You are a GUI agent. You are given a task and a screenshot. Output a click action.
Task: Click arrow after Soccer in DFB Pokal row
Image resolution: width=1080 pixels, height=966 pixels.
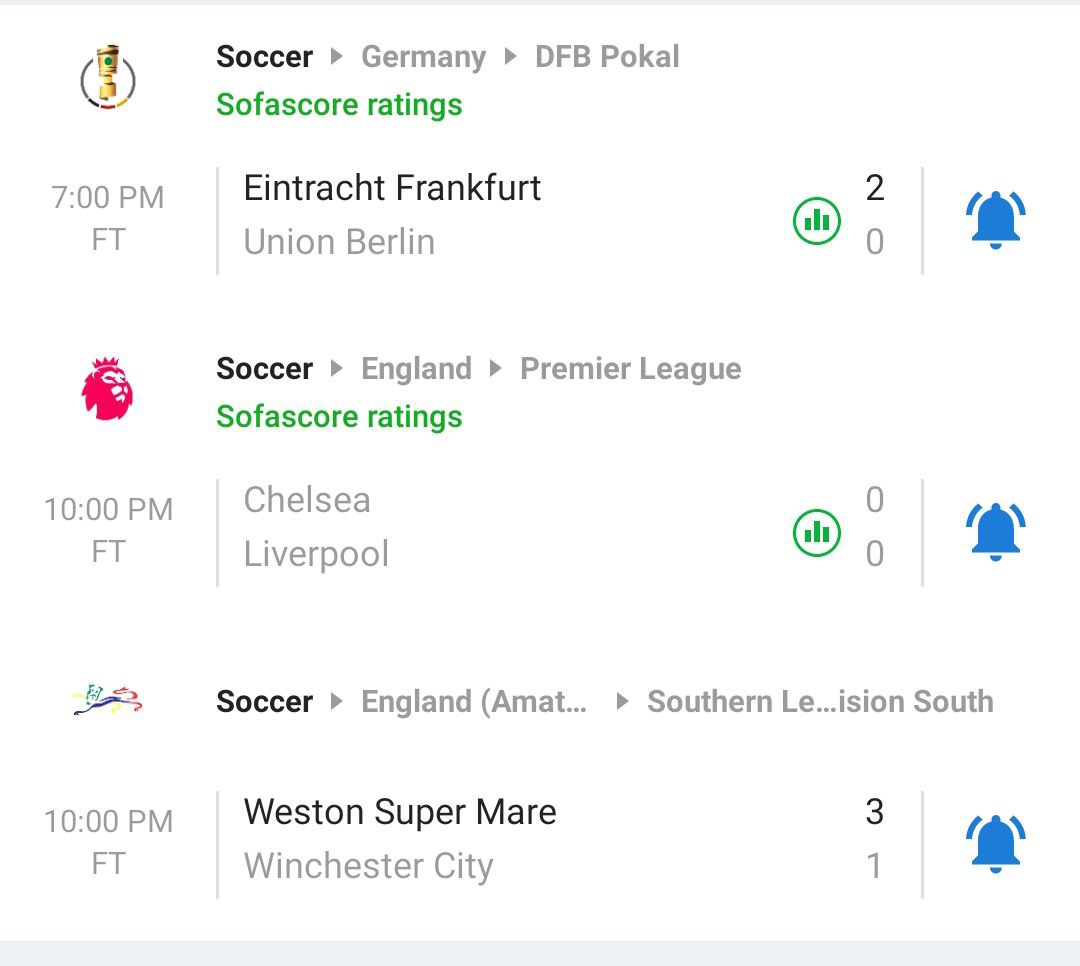pyautogui.click(x=337, y=57)
